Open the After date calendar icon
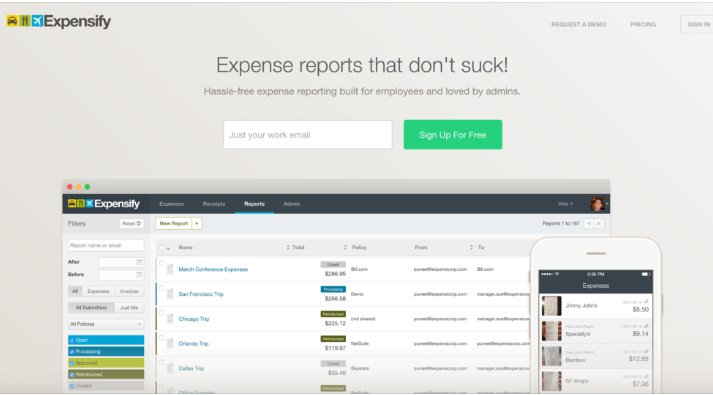 tap(139, 262)
